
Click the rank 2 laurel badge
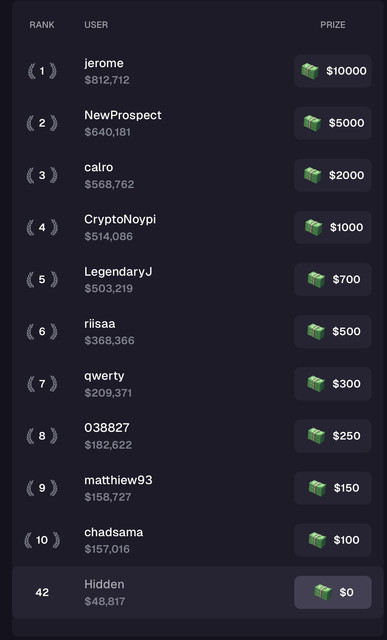42,123
